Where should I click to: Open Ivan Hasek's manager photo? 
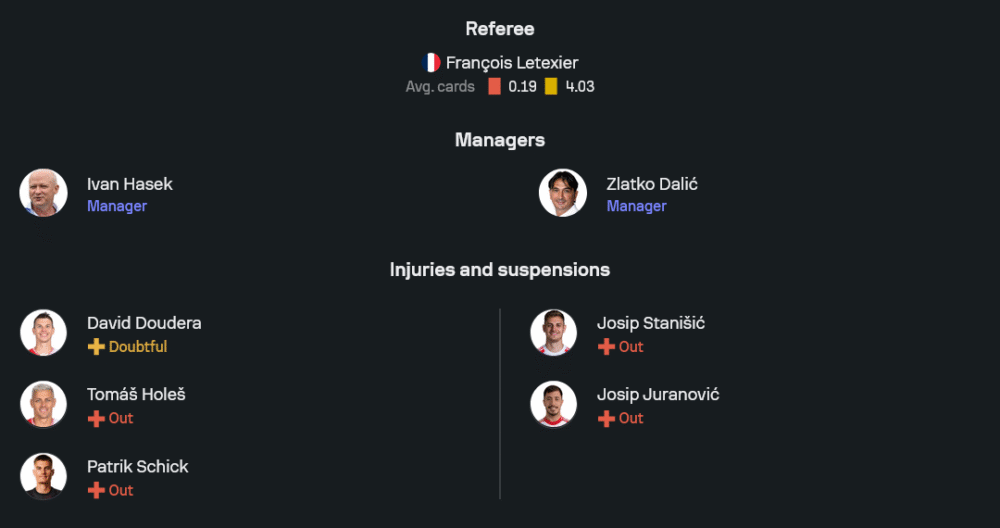[x=43, y=193]
